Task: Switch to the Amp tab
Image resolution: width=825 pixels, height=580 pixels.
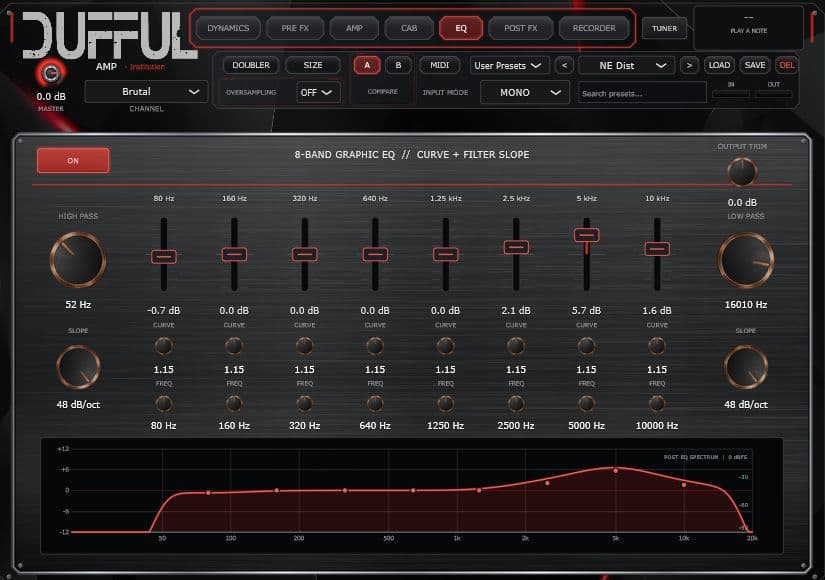Action: click(x=354, y=28)
